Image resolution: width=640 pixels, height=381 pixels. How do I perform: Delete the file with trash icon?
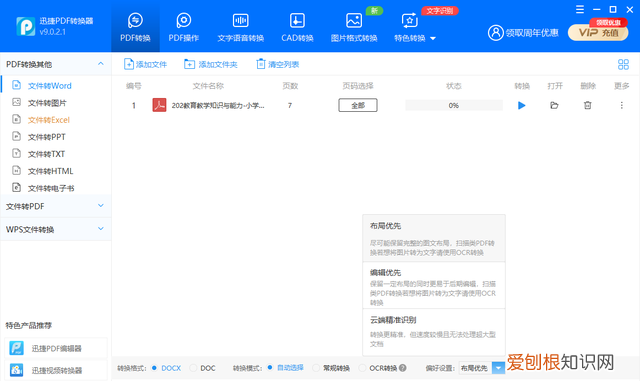pyautogui.click(x=587, y=105)
